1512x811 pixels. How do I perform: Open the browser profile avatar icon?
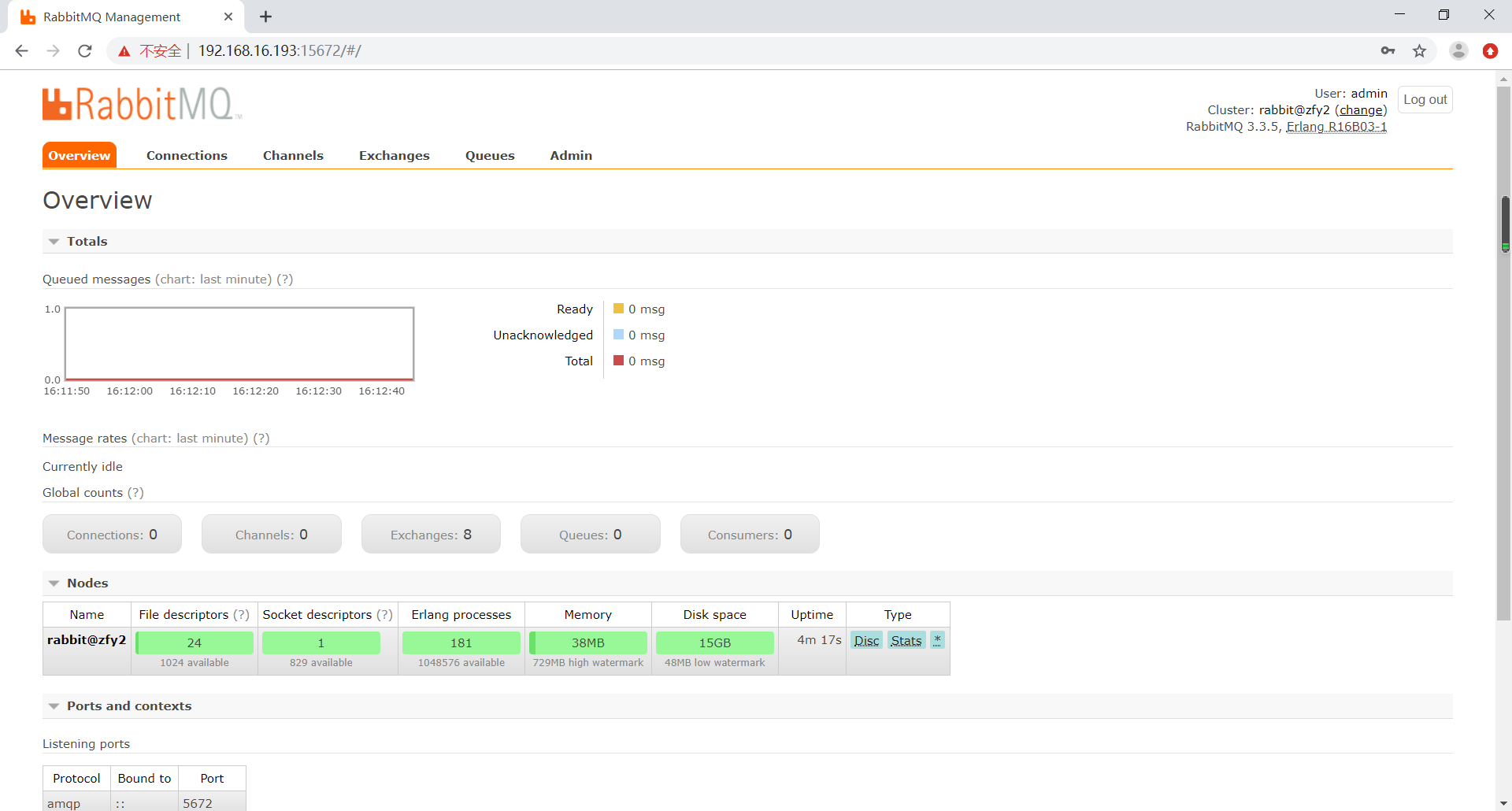tap(1458, 51)
